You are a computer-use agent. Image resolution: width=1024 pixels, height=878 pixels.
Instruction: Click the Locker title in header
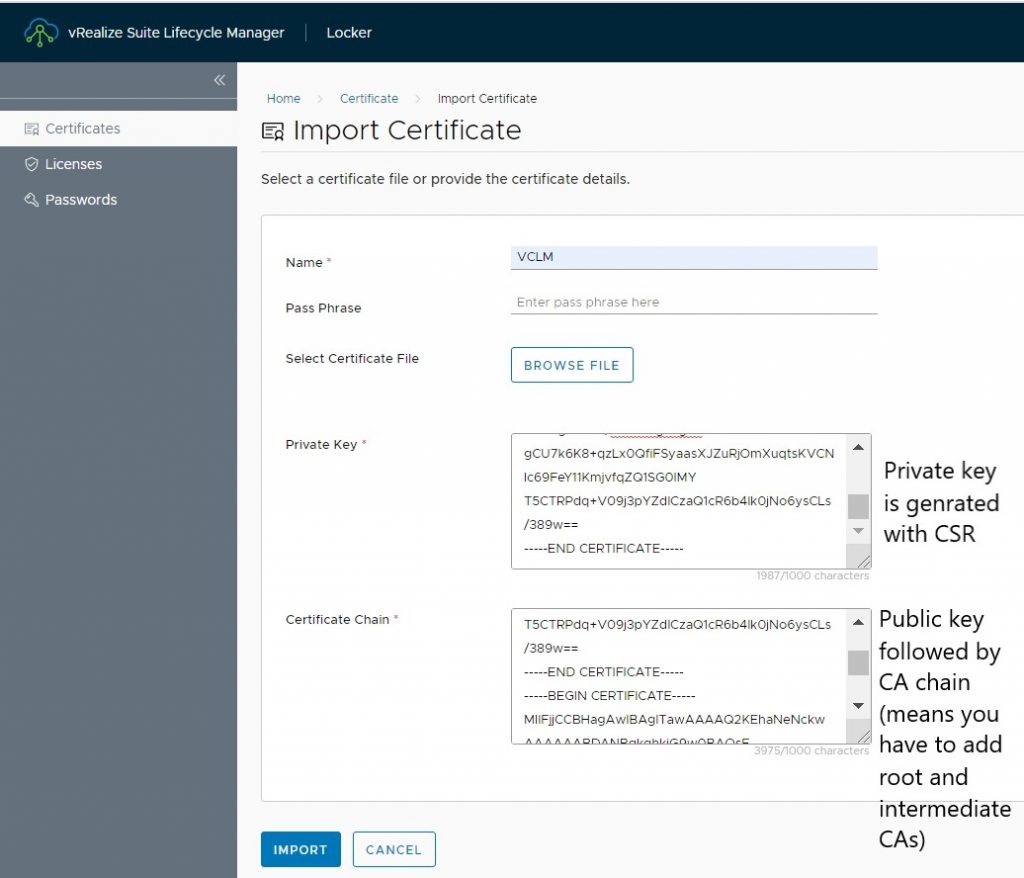click(x=349, y=33)
